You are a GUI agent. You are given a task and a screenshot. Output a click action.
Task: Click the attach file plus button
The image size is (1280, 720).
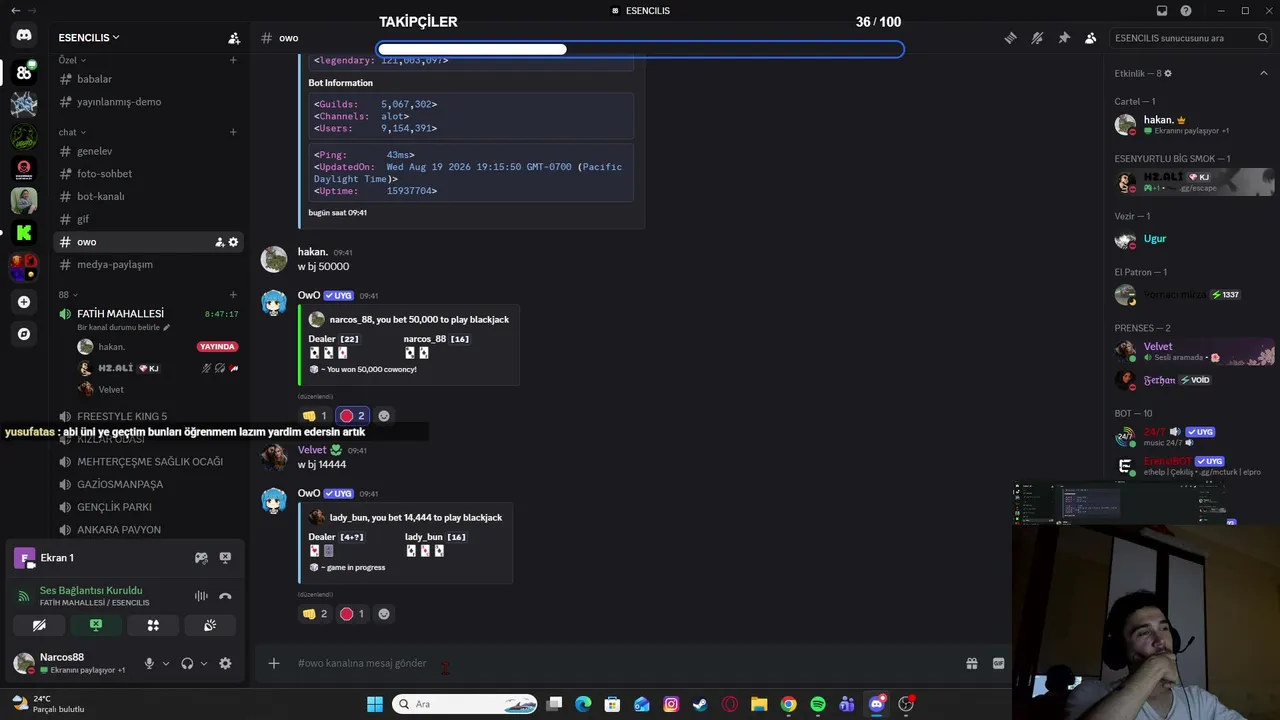point(274,663)
